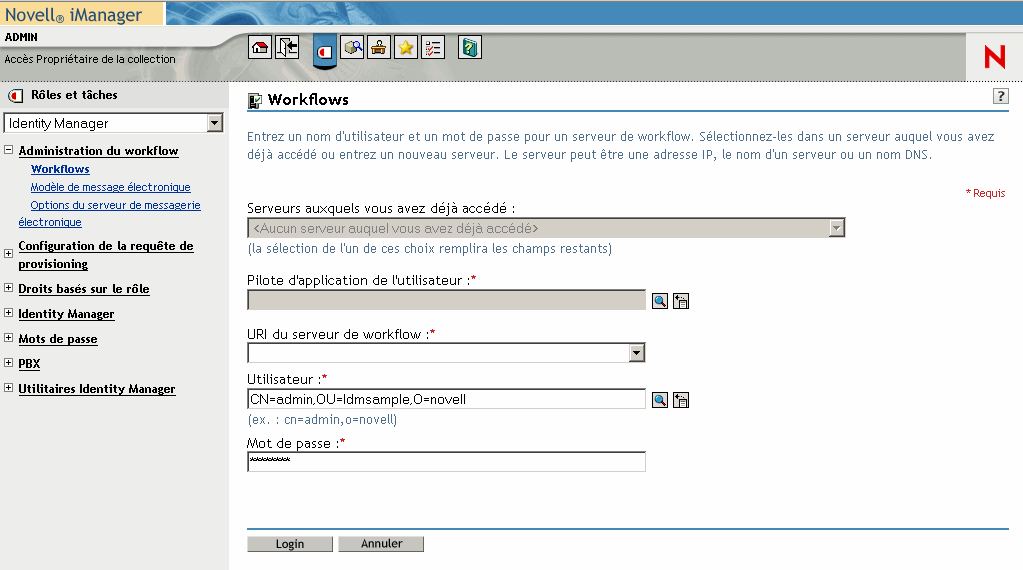Expand PBX node
This screenshot has width=1023, height=570.
point(8,363)
